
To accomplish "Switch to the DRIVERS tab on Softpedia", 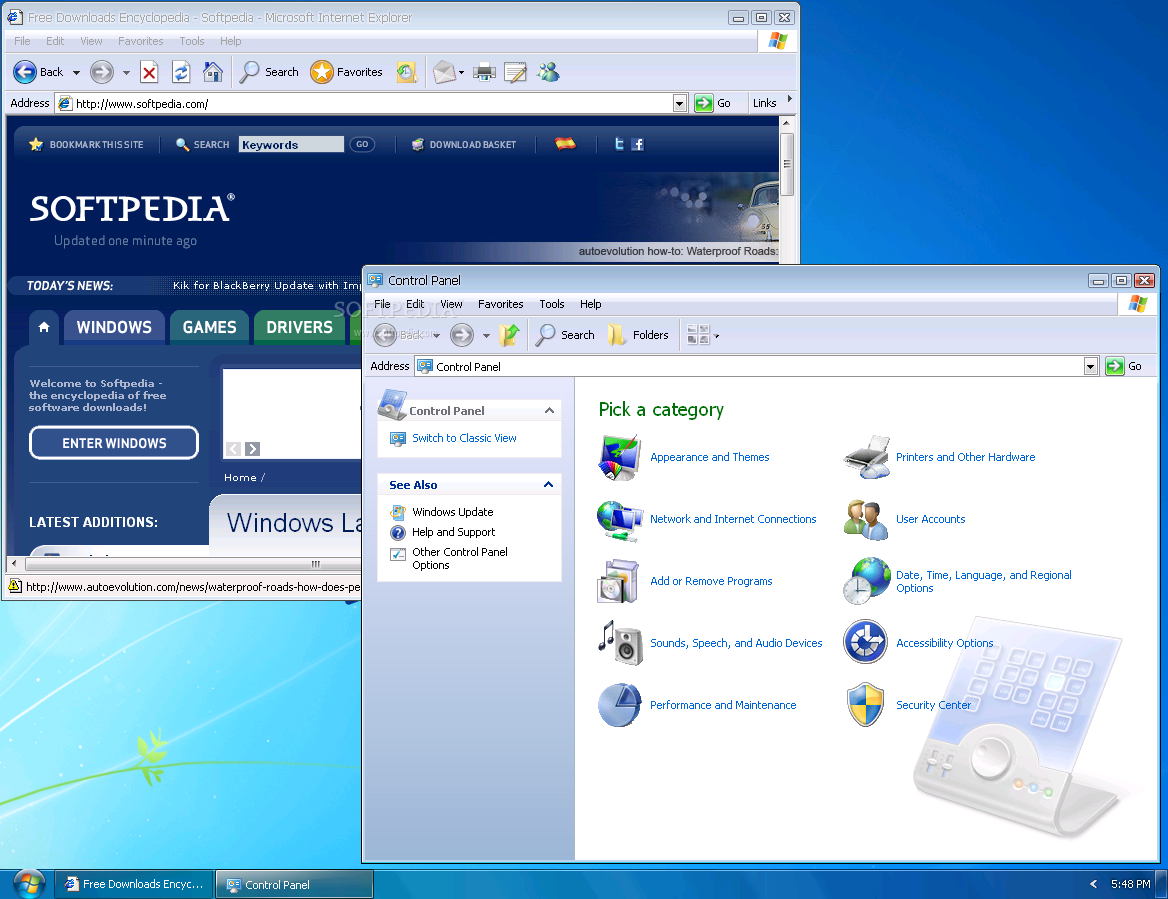I will 299,327.
